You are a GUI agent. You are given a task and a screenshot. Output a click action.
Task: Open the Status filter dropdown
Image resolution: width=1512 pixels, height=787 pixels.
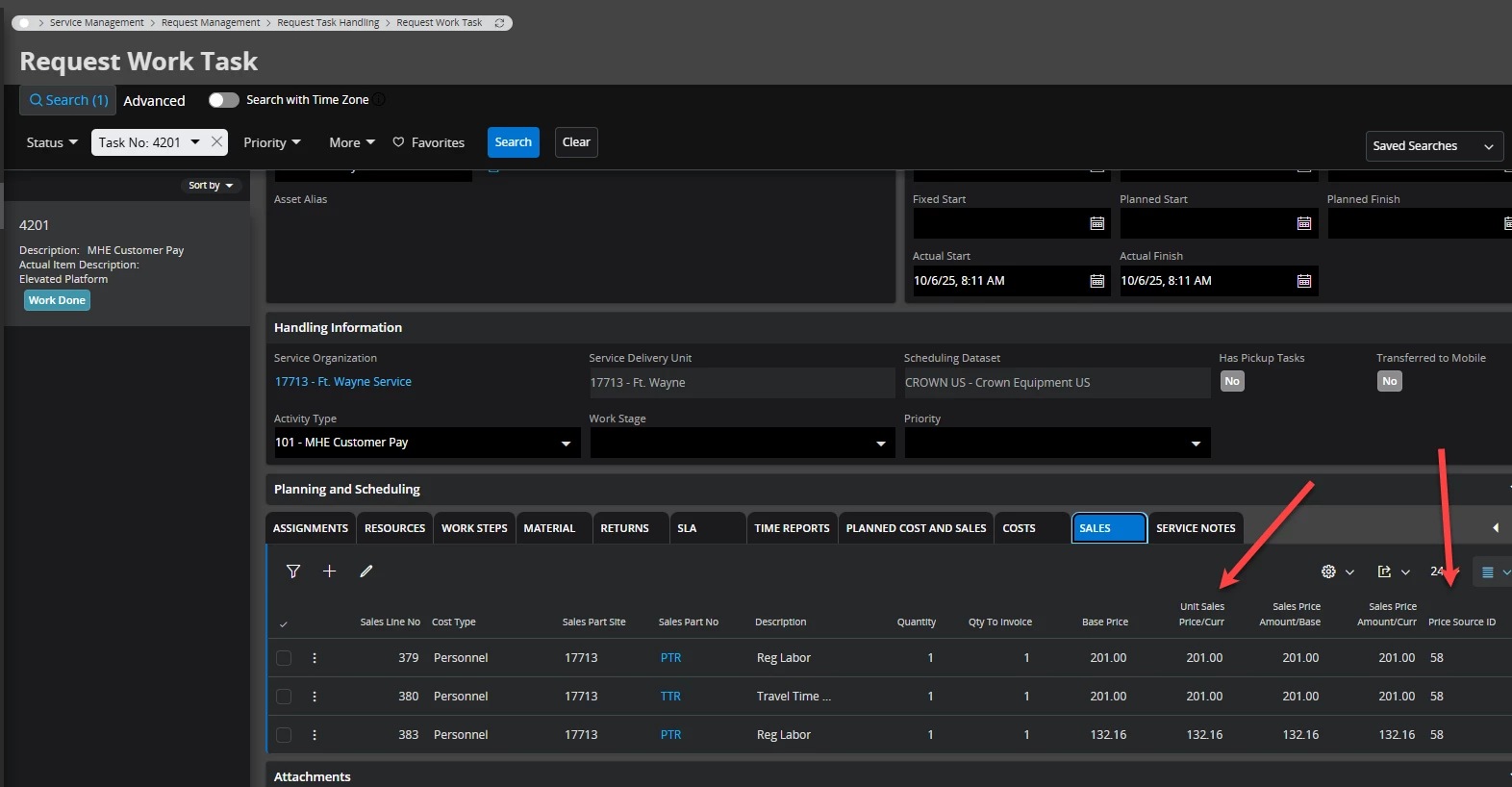(52, 142)
